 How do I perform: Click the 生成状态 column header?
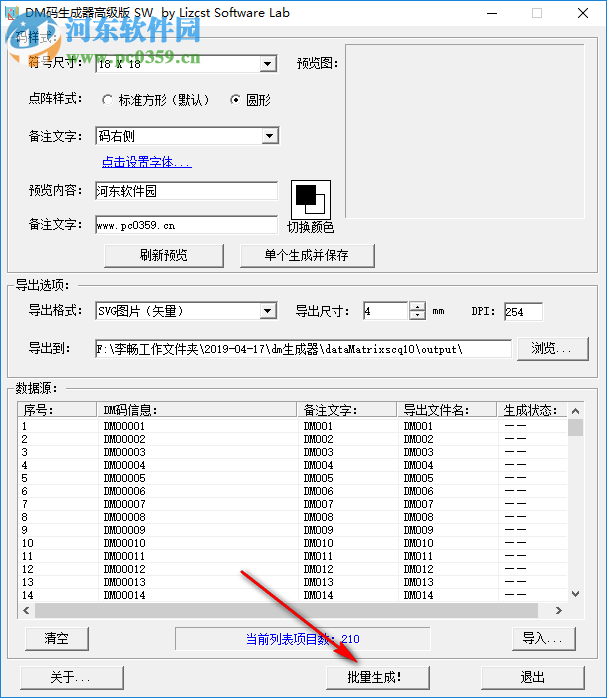tap(532, 410)
